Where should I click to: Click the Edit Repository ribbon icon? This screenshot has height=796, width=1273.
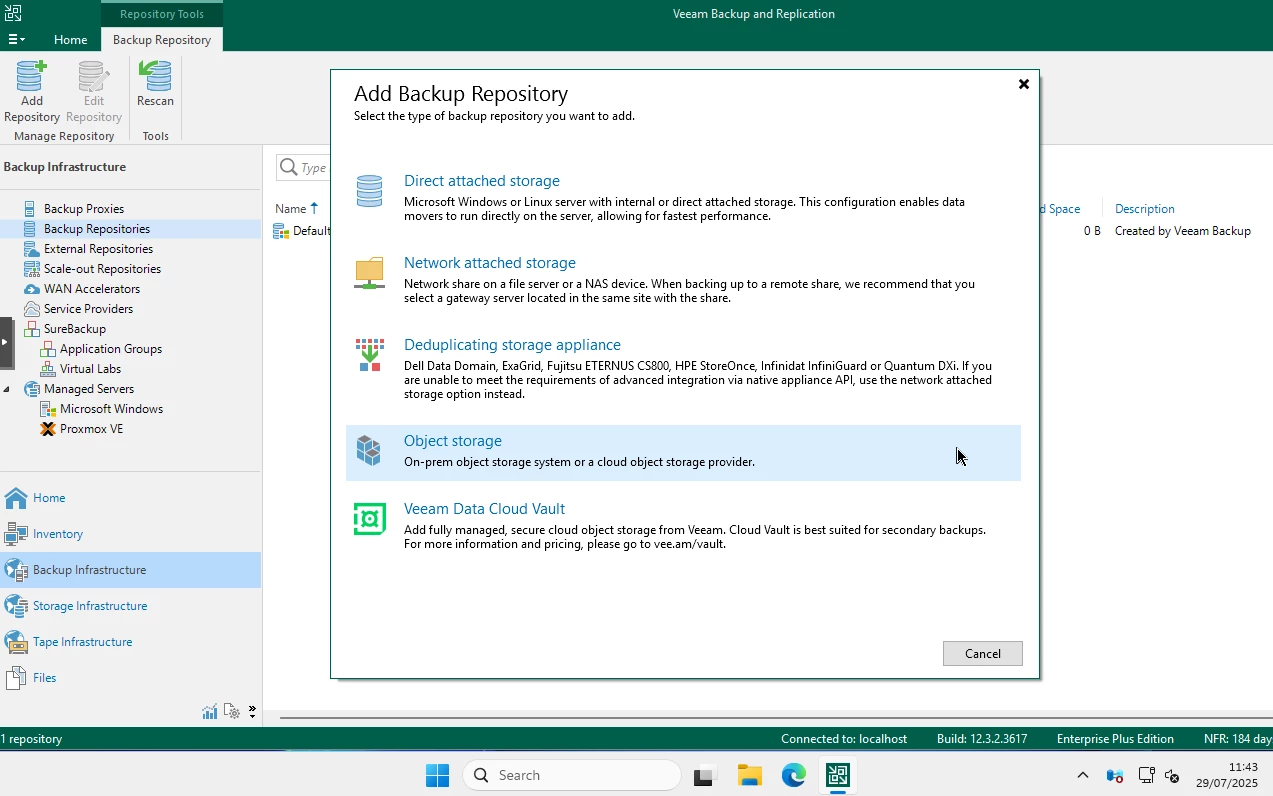click(x=93, y=77)
